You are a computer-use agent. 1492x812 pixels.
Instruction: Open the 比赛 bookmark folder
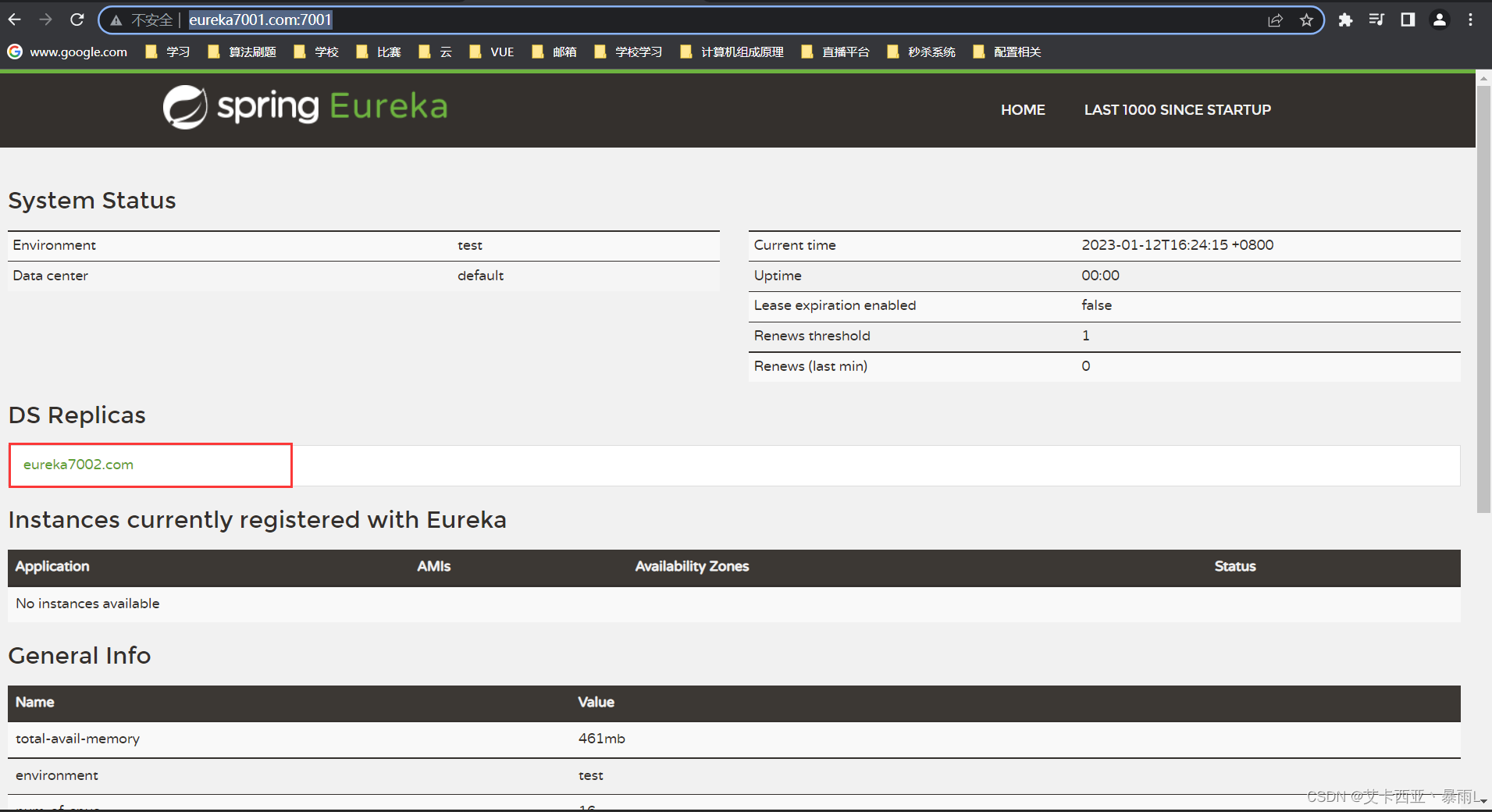click(379, 52)
